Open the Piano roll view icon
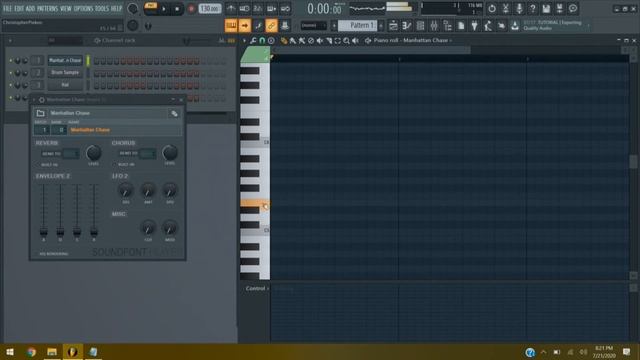This screenshot has height=360, width=640. [407, 26]
